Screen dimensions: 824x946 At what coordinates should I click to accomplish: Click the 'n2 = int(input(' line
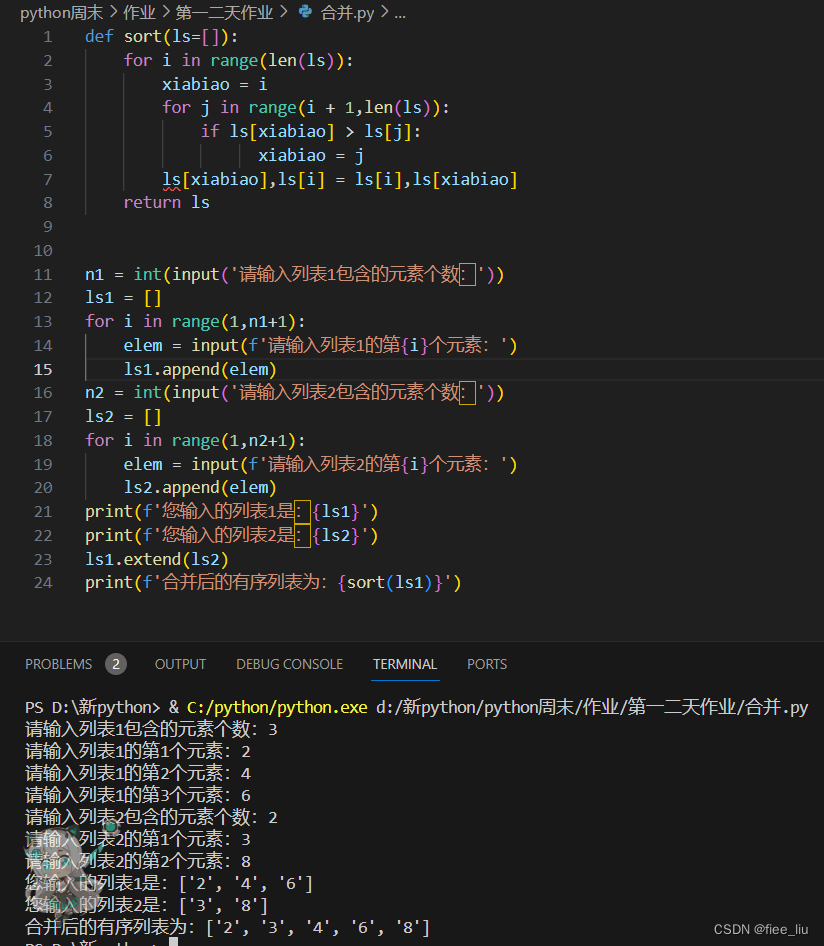tap(294, 393)
